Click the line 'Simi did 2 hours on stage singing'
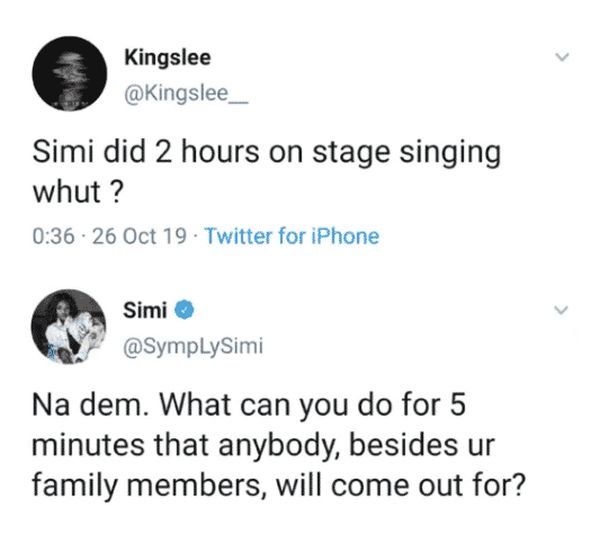 coord(266,153)
